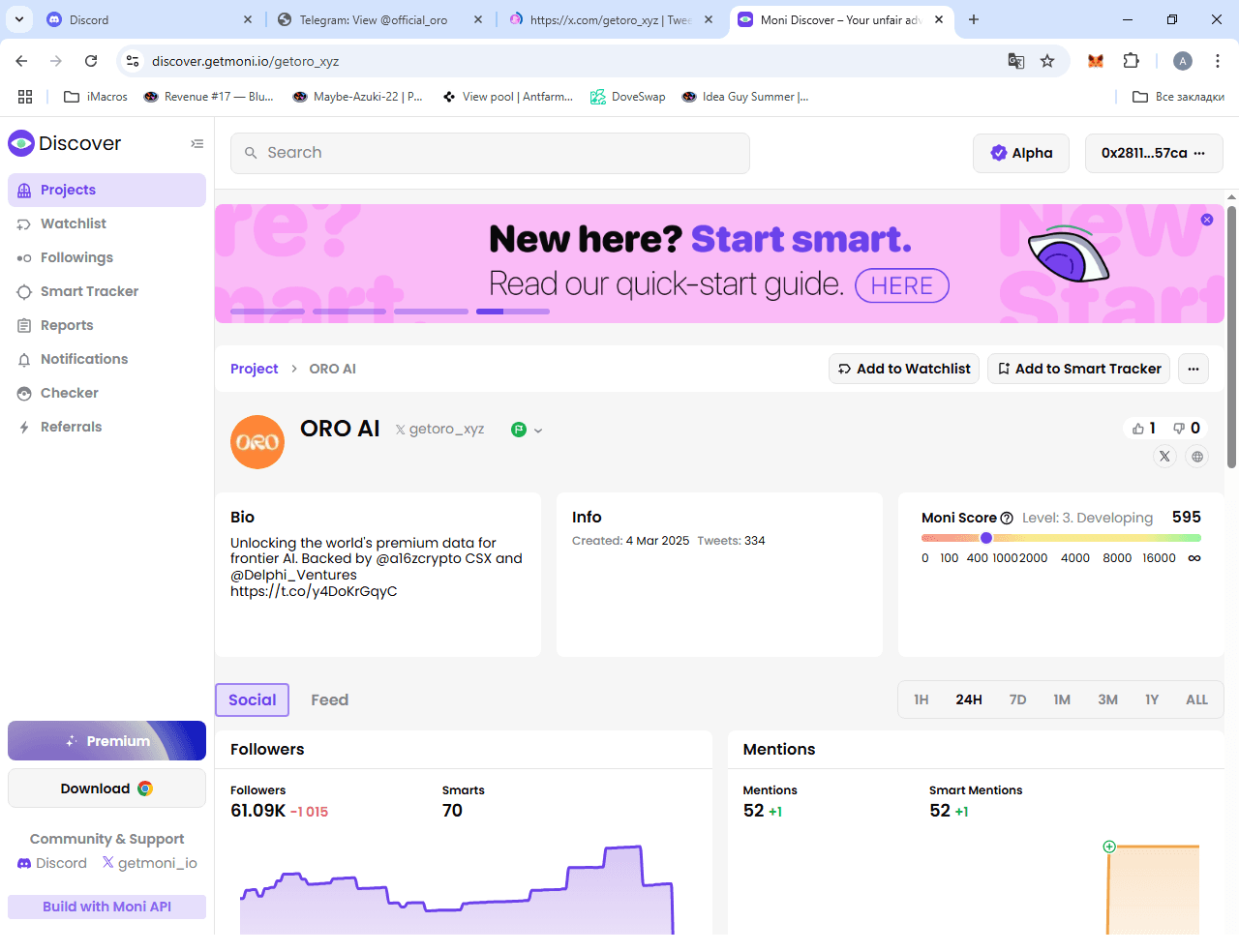This screenshot has width=1239, height=952.
Task: Open project X profile icon
Action: coord(1164,457)
